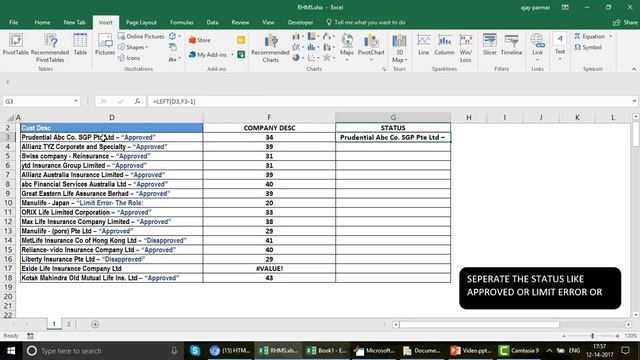Insert Win/Loss sparkline
Viewport: 640px width, 360px height.
click(x=466, y=48)
